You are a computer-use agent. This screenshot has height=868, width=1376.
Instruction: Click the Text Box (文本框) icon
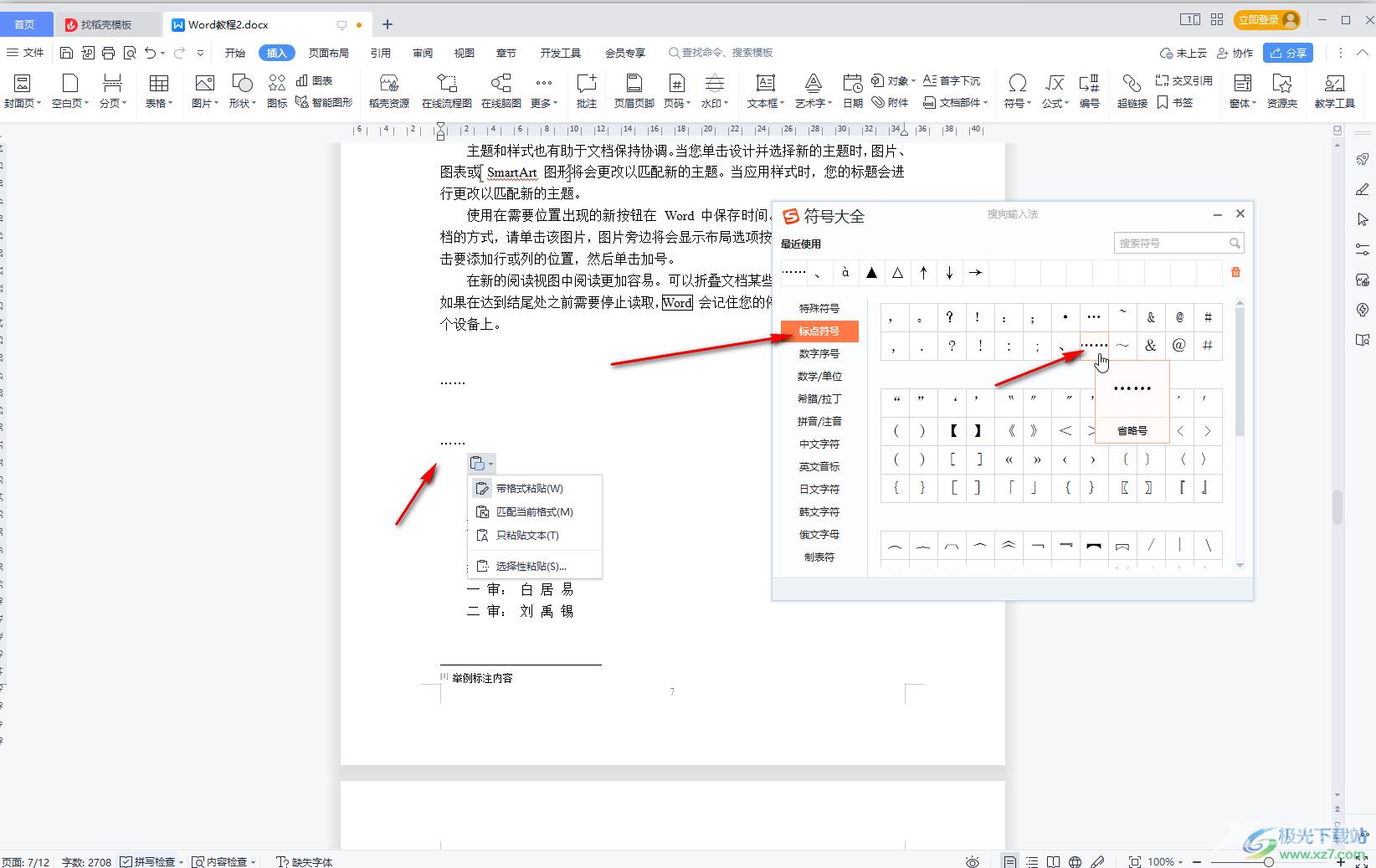(x=765, y=91)
